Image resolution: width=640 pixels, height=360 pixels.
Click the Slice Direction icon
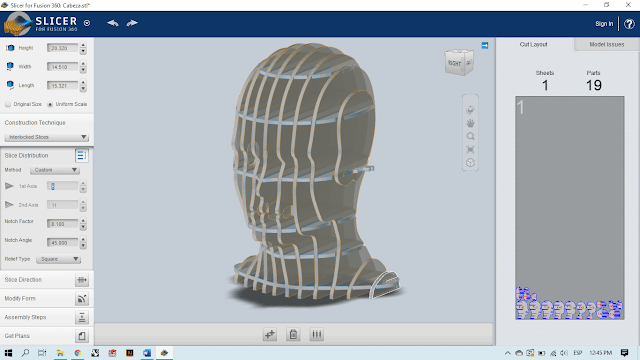pyautogui.click(x=82, y=280)
